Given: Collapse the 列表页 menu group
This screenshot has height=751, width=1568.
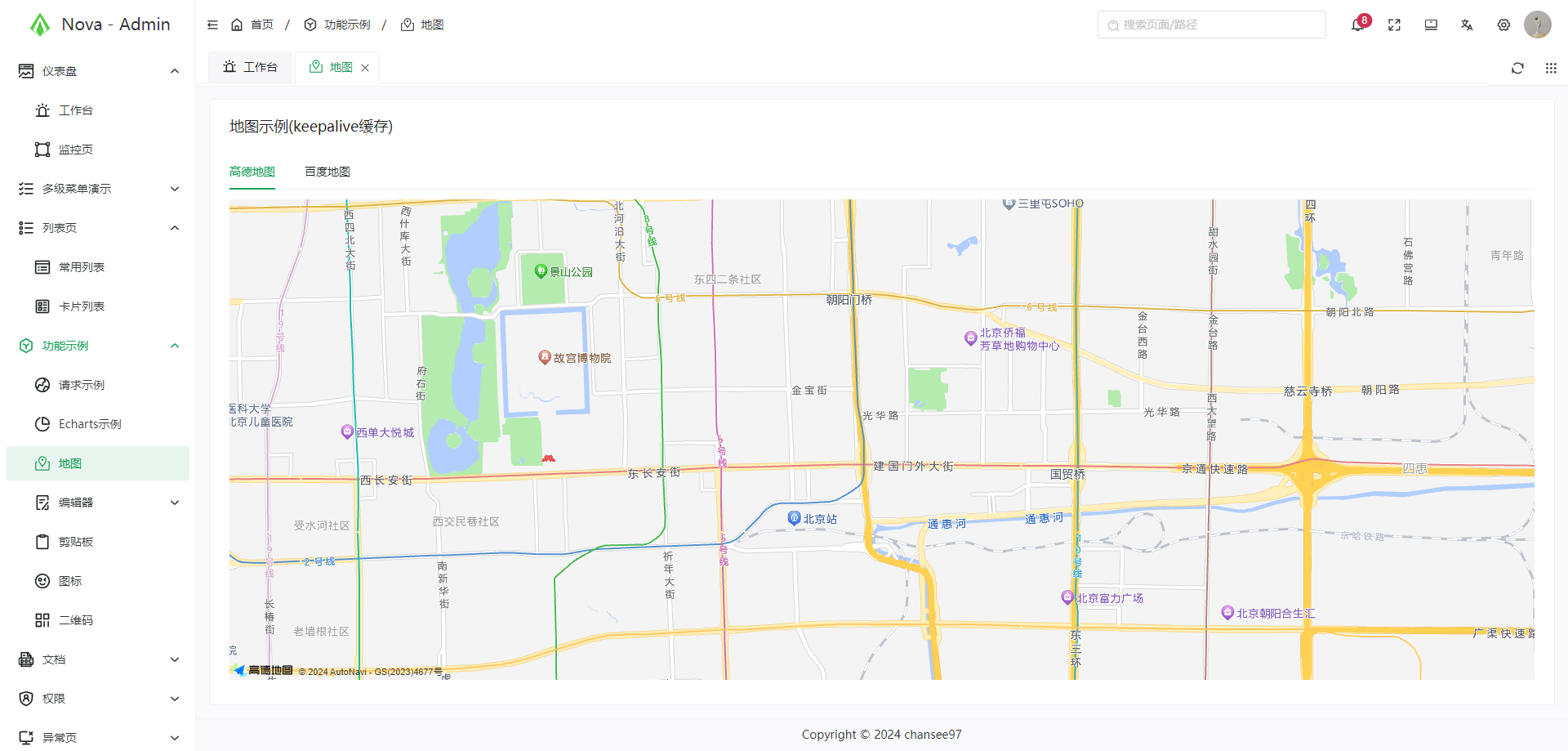Looking at the screenshot, I should coord(98,228).
